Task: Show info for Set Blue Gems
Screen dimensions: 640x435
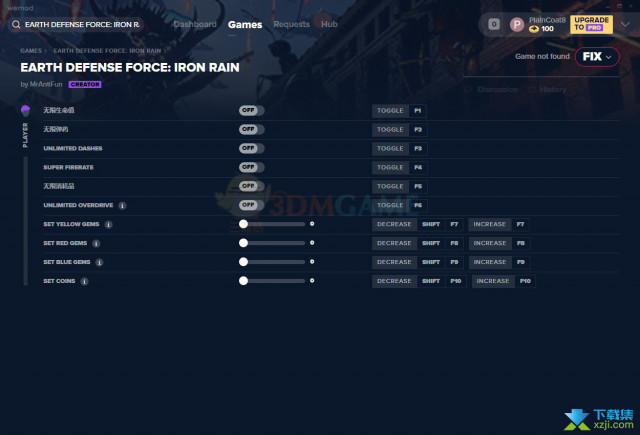Action: tap(99, 262)
